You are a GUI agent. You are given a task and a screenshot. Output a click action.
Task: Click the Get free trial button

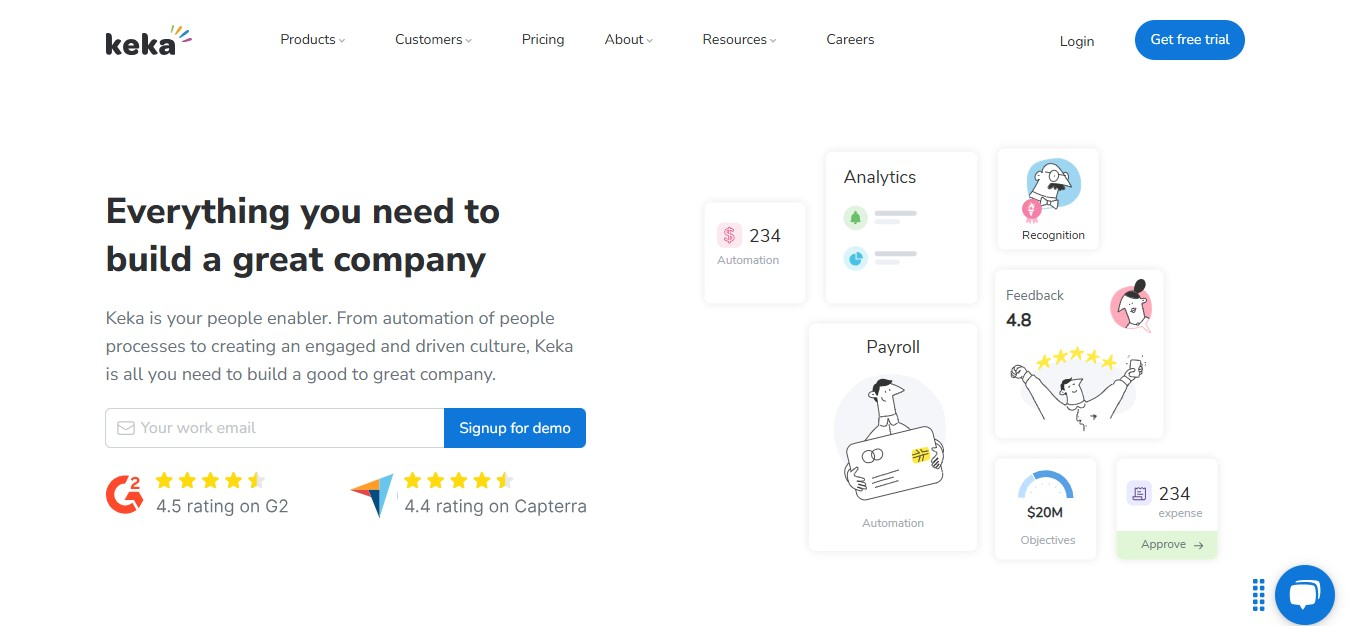point(1189,40)
